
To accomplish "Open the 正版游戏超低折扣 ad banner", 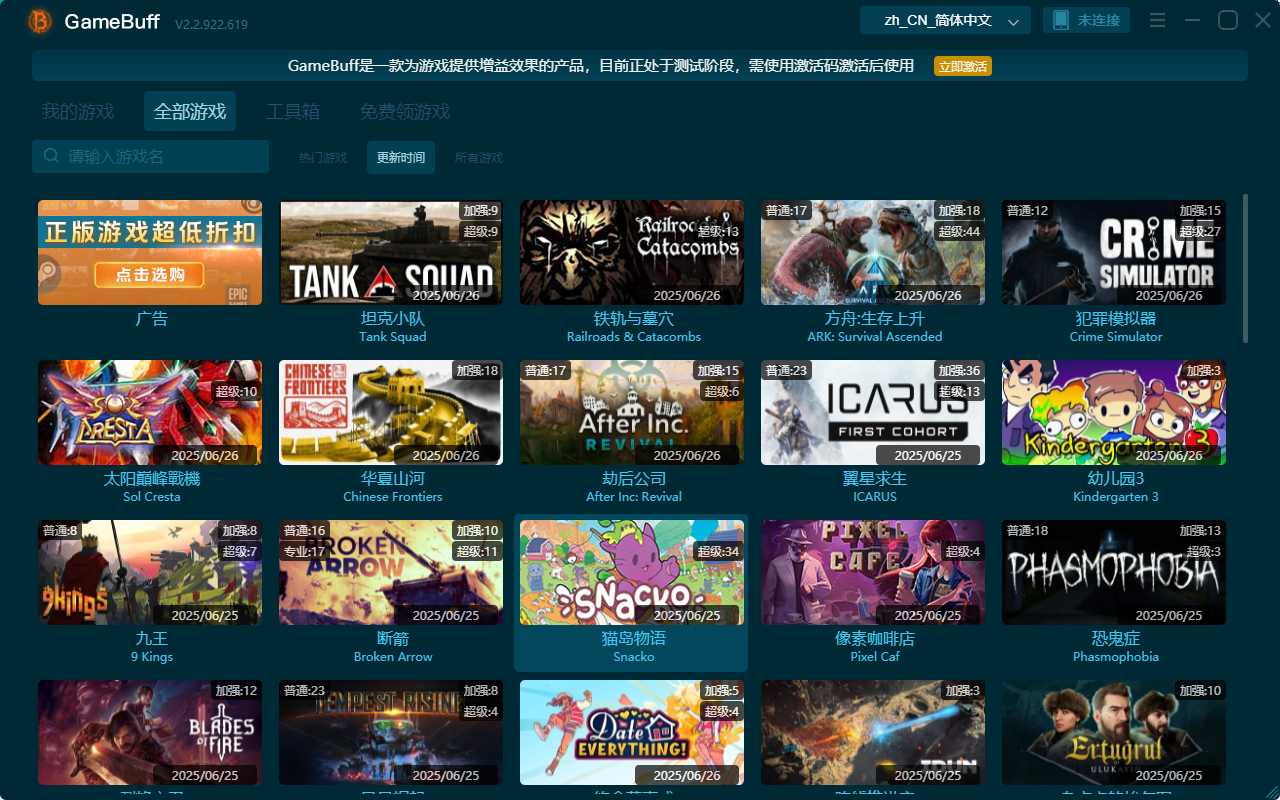I will [x=150, y=252].
